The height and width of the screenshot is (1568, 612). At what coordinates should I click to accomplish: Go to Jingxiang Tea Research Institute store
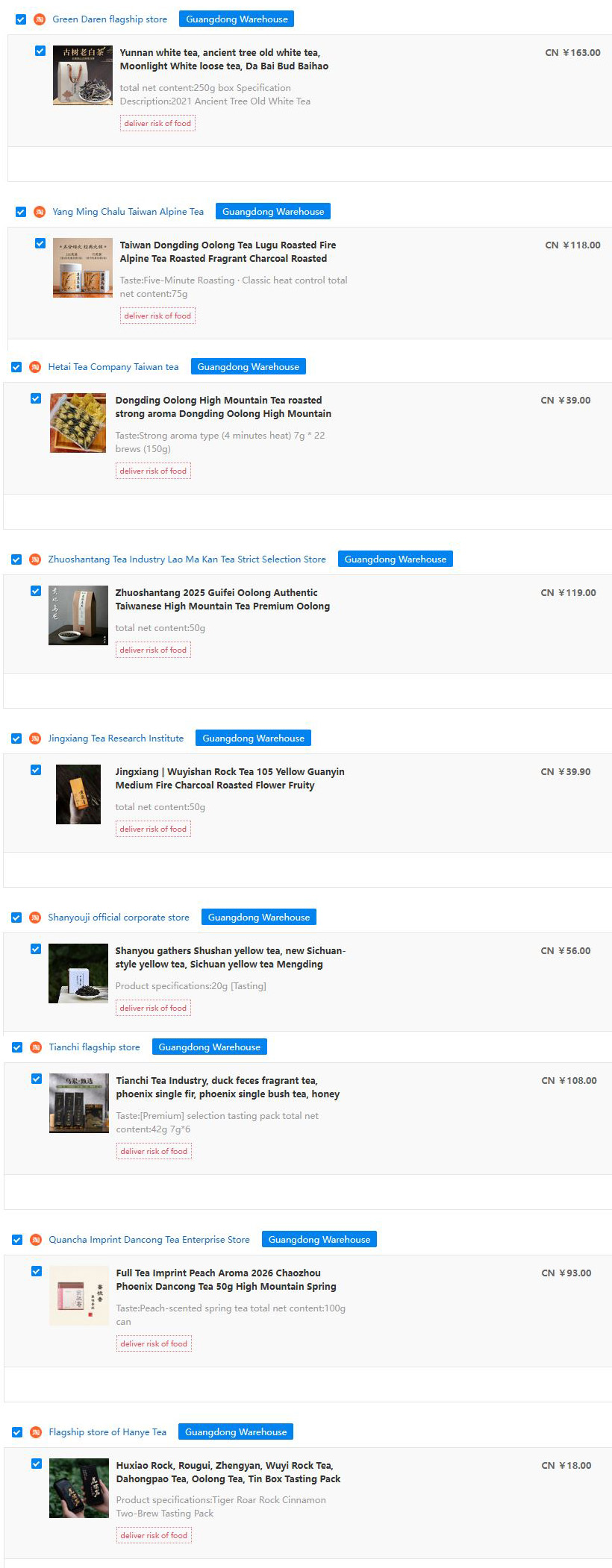(x=116, y=738)
